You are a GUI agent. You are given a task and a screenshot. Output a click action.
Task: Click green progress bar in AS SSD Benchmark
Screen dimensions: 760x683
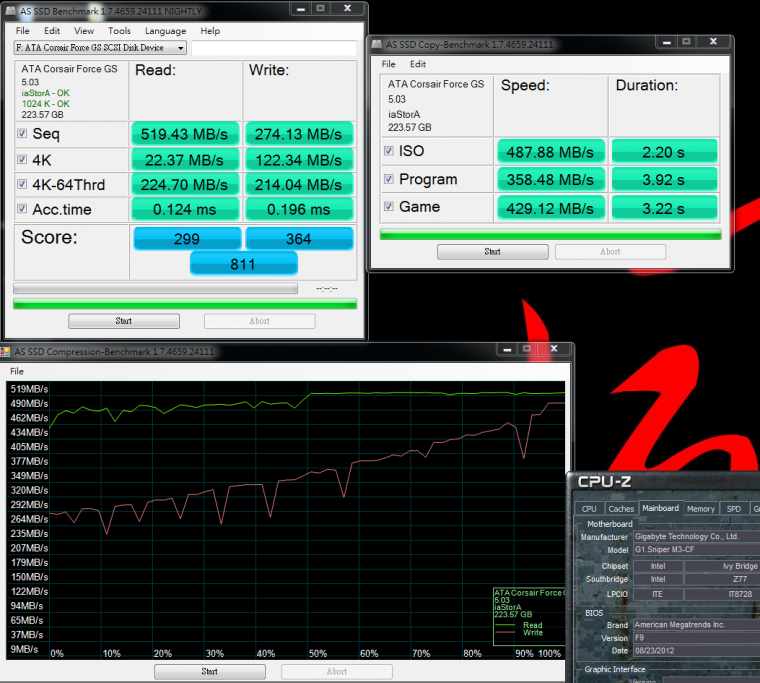(x=185, y=304)
